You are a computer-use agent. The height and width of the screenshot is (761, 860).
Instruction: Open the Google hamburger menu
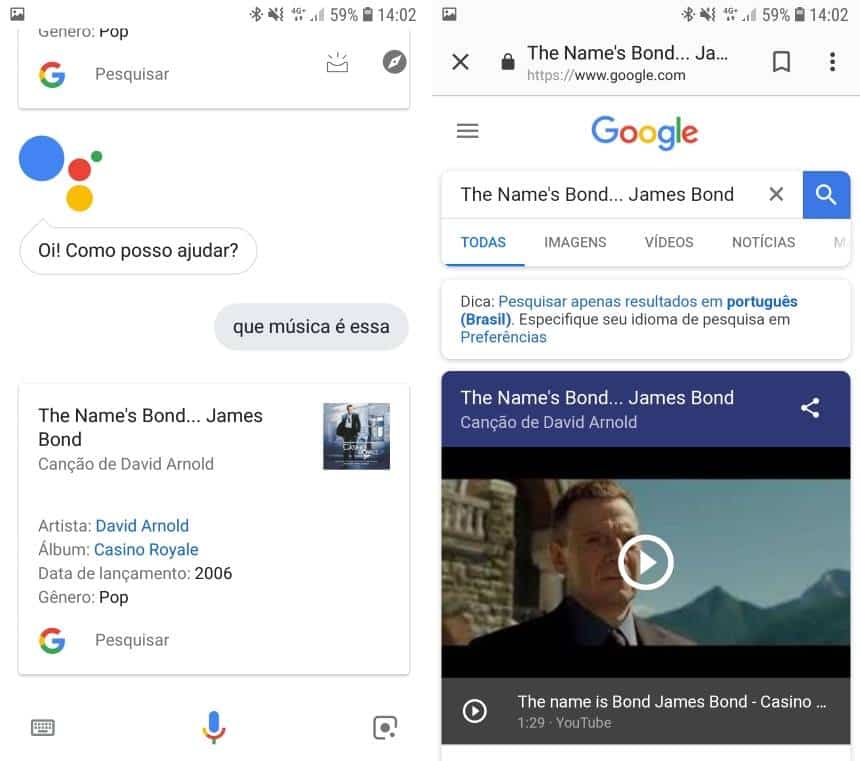click(468, 131)
